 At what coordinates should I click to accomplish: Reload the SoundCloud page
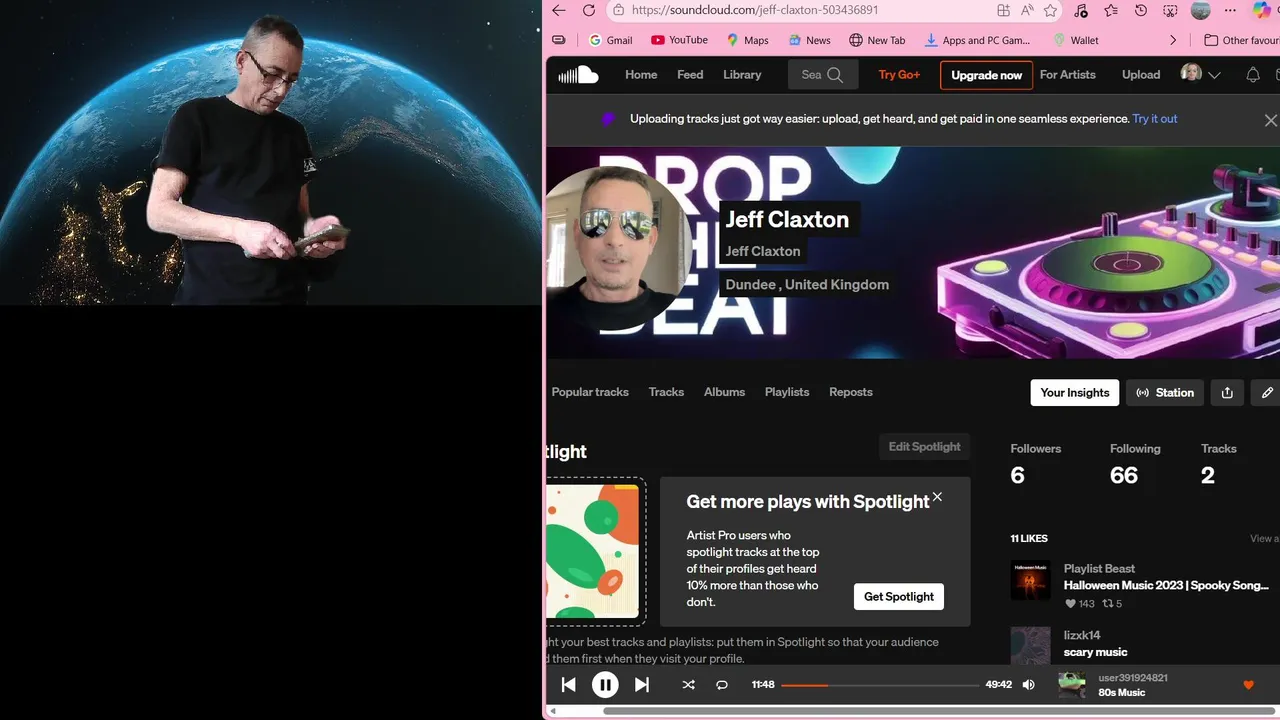tap(589, 10)
